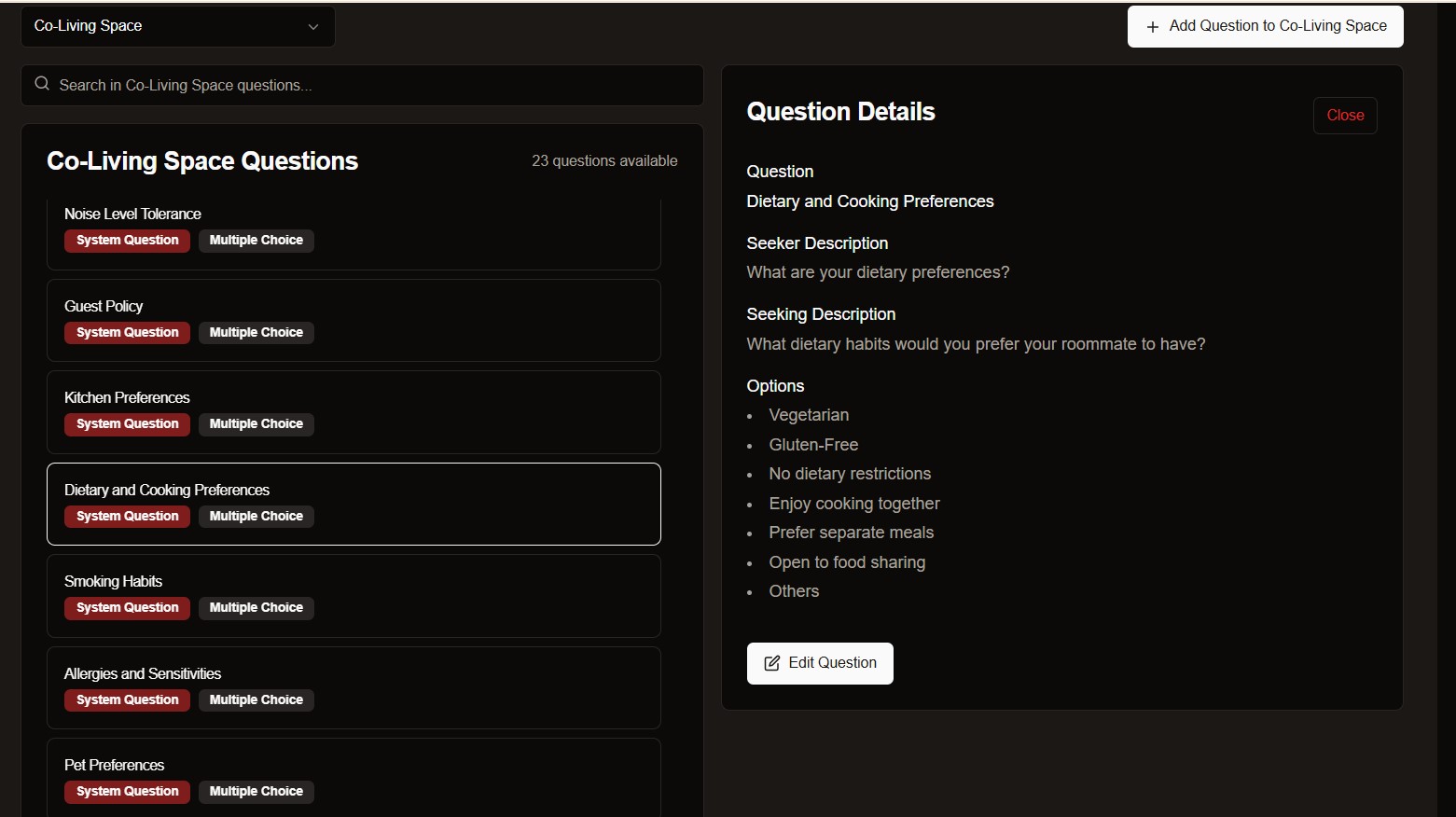Open the Co-Living Space category selector
Viewport: 1456px width, 817px height.
[x=177, y=26]
